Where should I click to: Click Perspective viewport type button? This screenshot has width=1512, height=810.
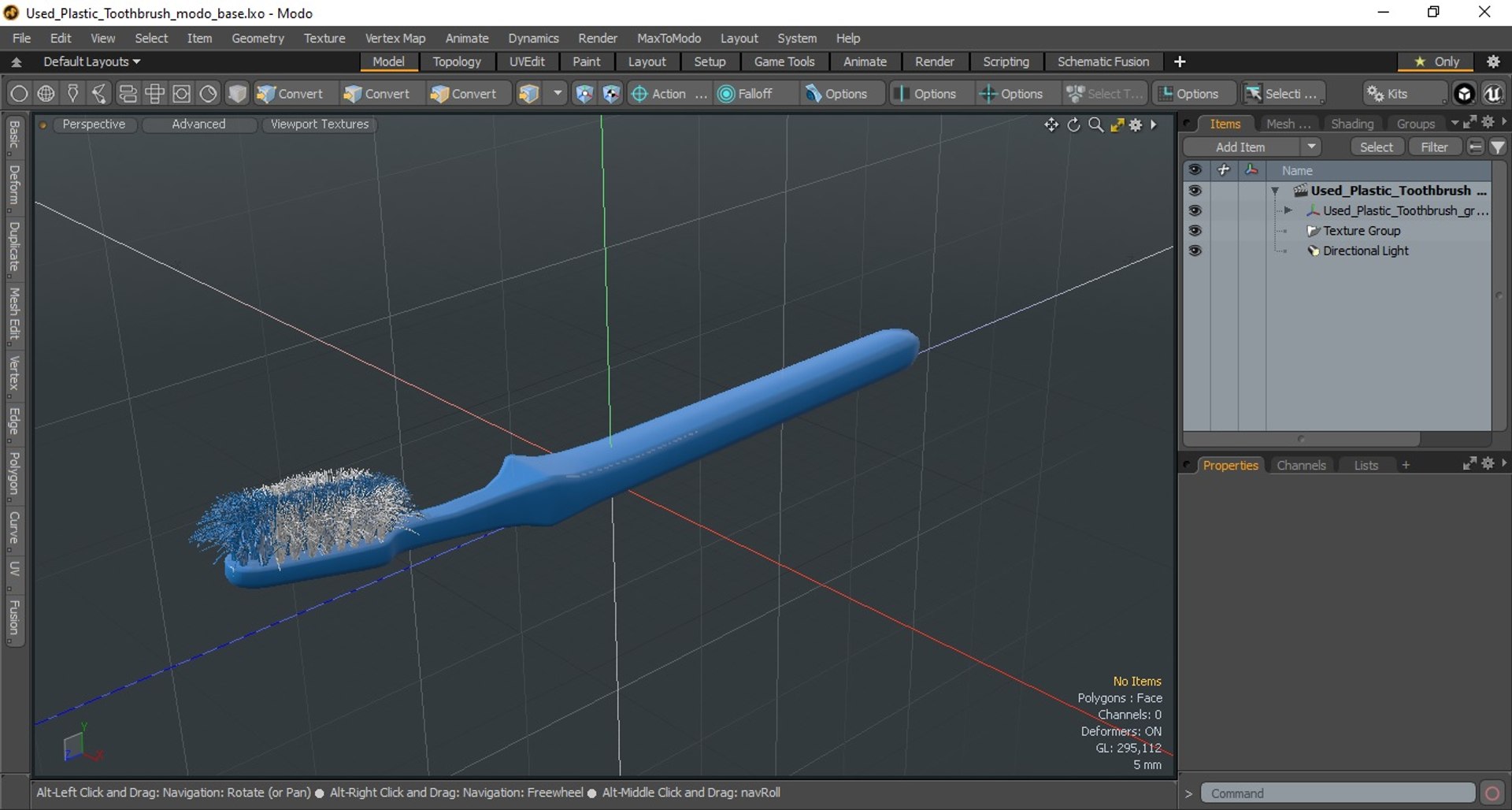tap(94, 124)
